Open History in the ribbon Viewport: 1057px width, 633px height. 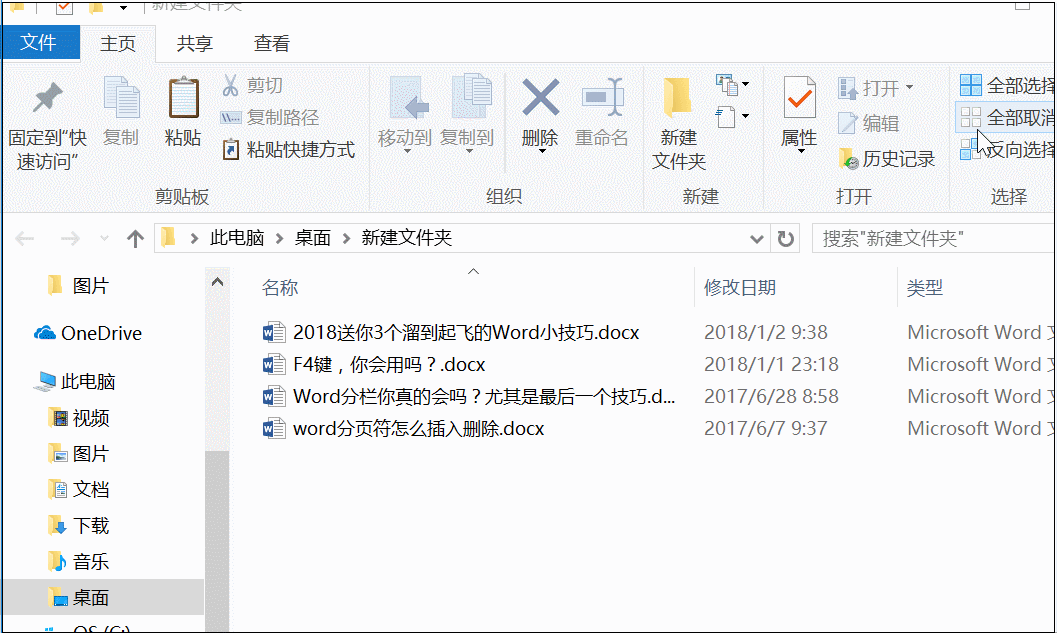[887, 158]
